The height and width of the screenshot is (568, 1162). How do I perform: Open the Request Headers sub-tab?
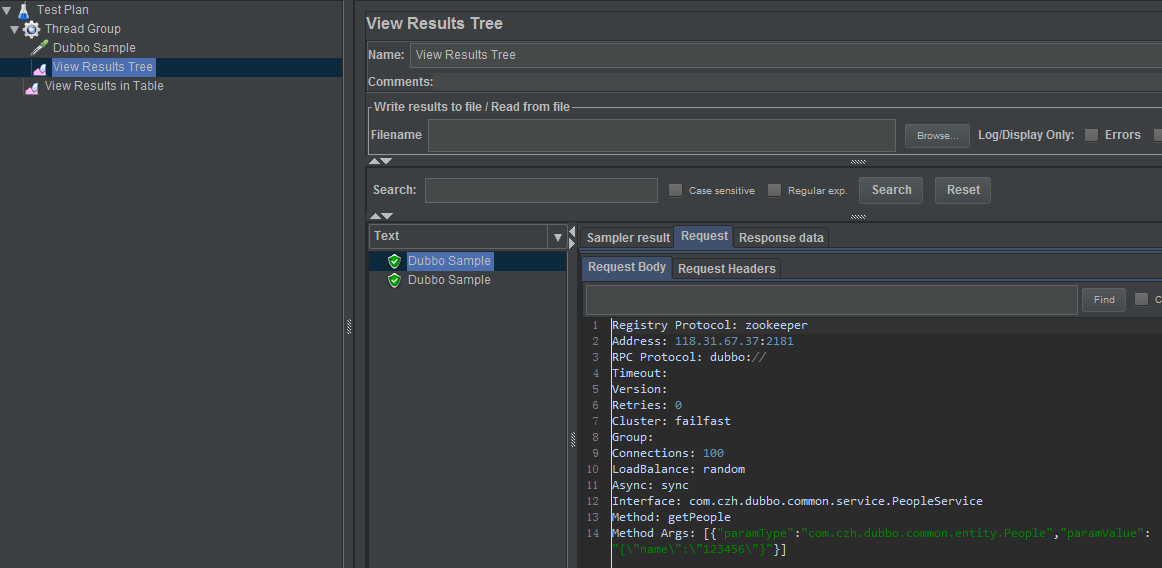tap(726, 269)
